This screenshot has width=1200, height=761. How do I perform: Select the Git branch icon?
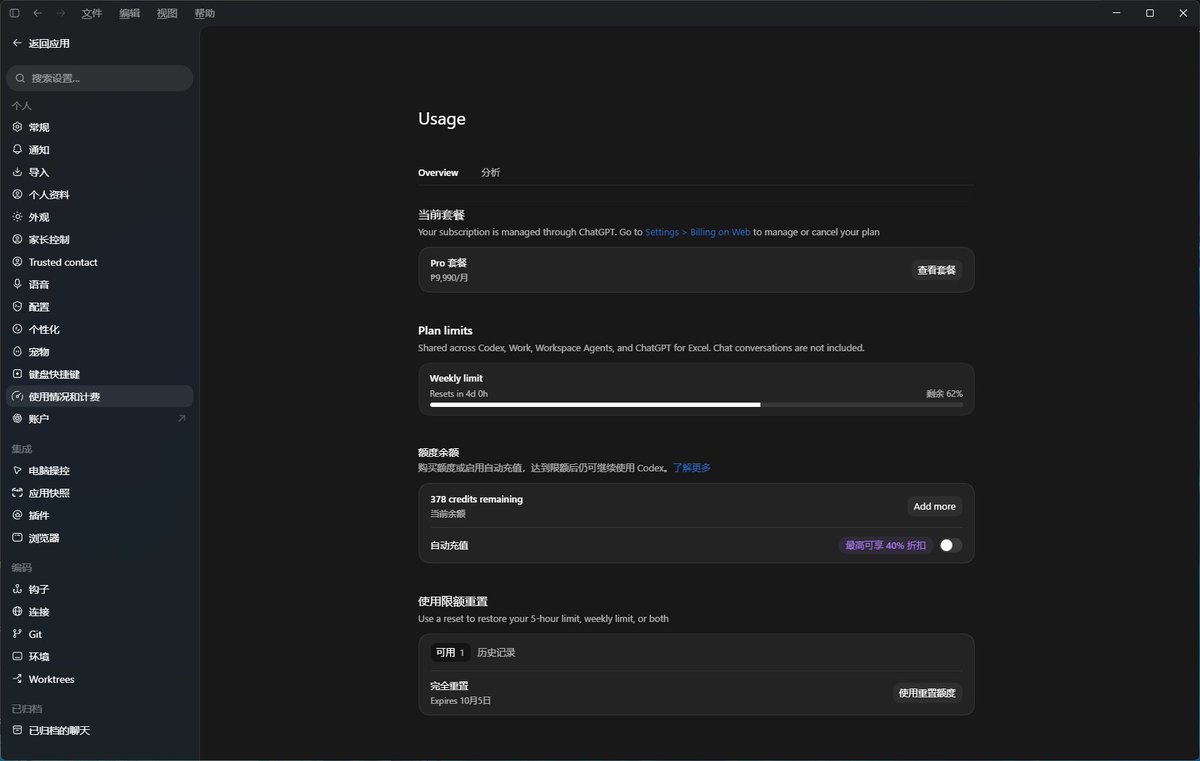17,634
